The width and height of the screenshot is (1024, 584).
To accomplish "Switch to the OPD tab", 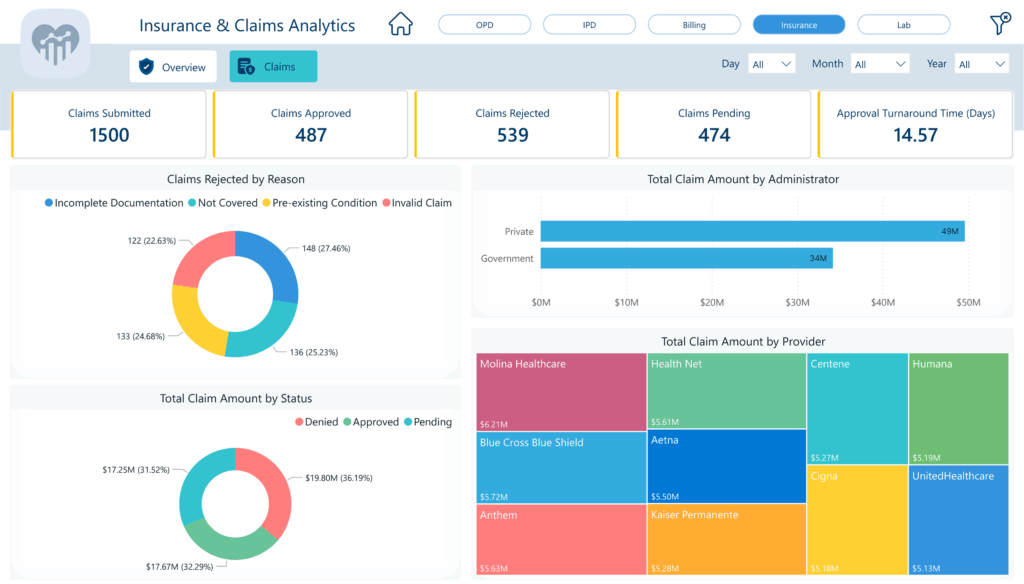I will (x=484, y=24).
